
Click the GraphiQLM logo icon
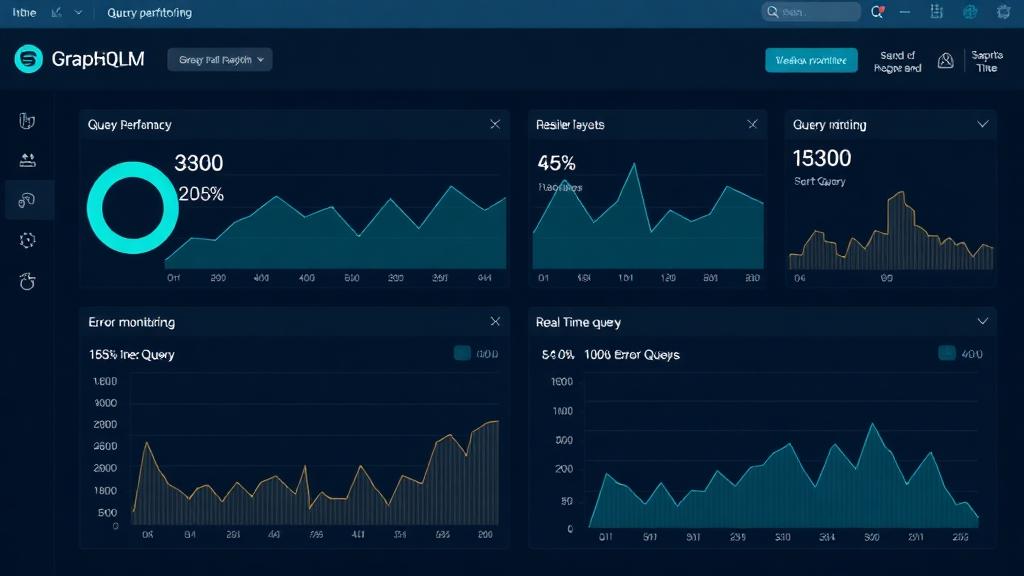(x=27, y=59)
